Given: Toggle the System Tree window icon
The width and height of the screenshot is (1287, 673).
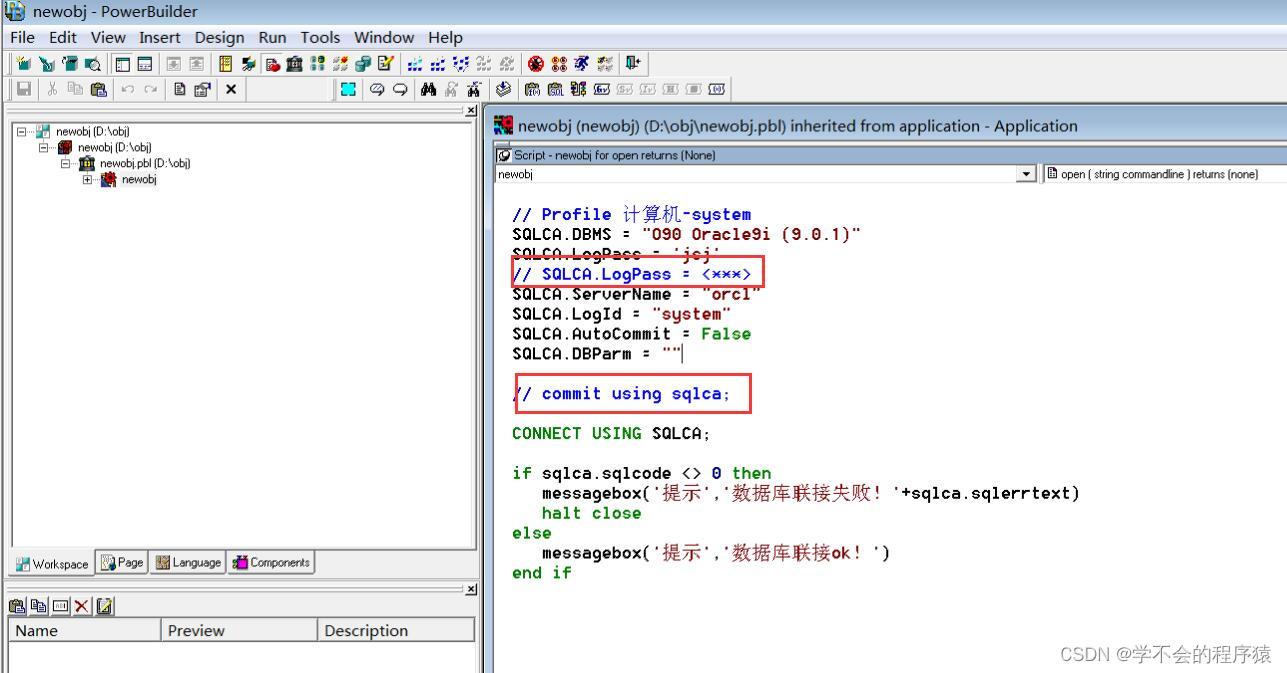Looking at the screenshot, I should 122,64.
